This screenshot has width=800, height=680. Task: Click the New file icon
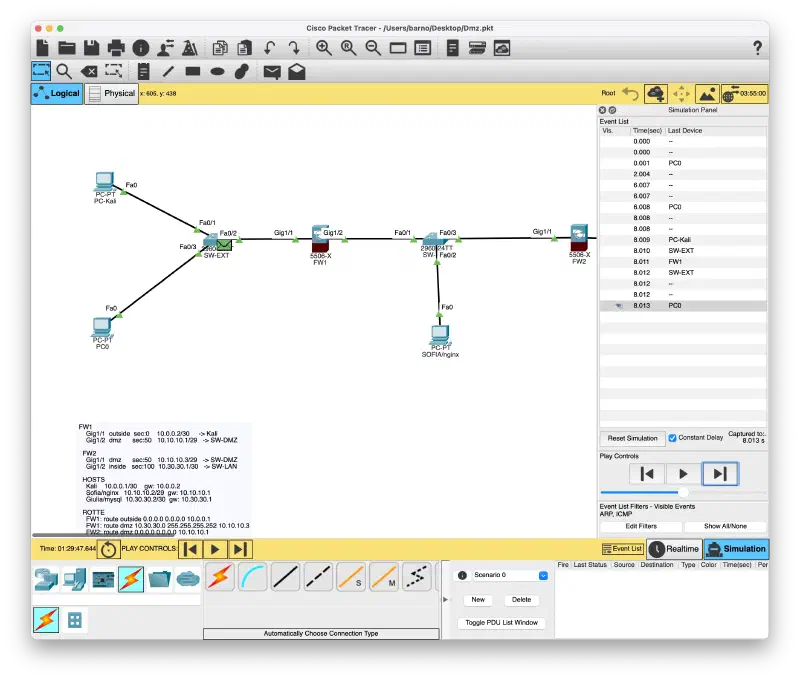43,48
